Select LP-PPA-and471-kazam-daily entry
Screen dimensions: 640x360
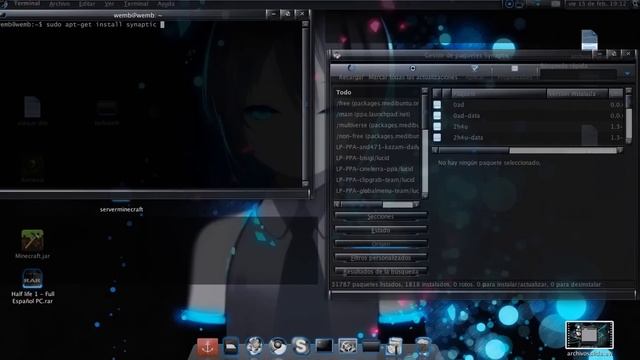(377, 147)
